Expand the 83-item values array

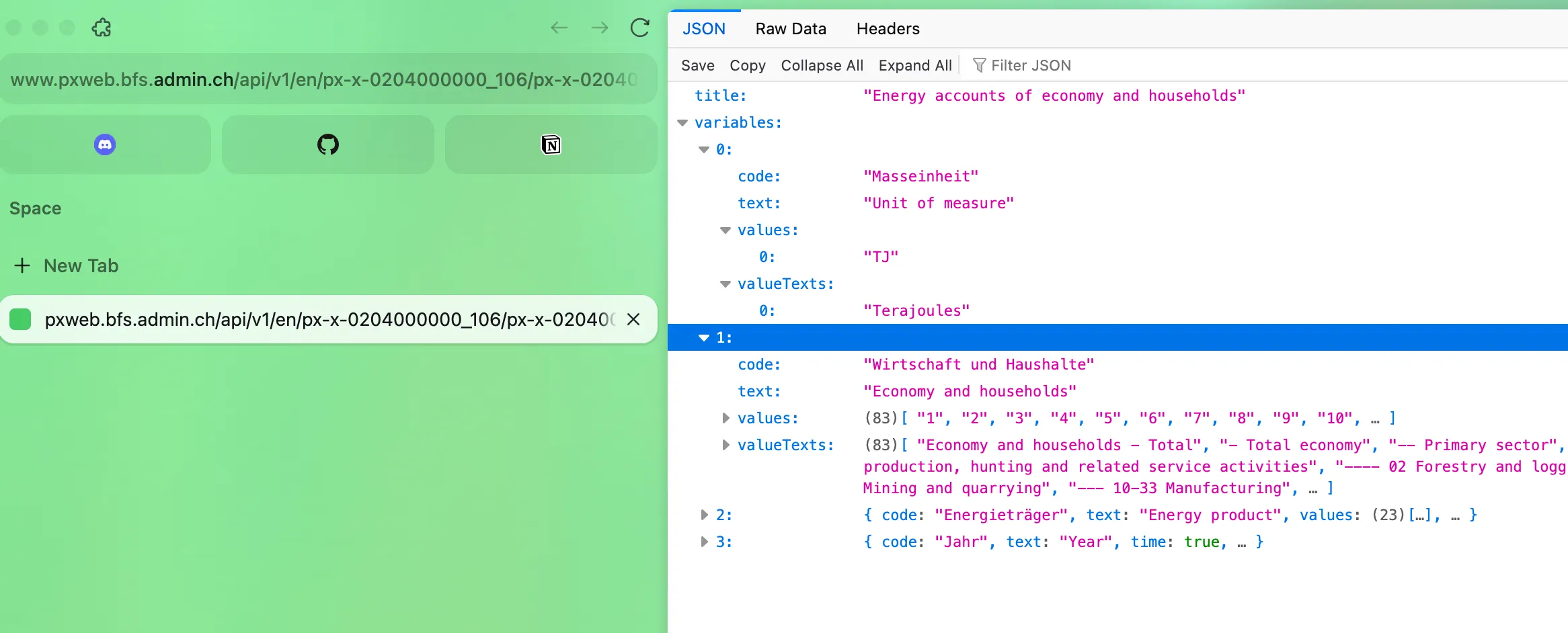click(726, 418)
